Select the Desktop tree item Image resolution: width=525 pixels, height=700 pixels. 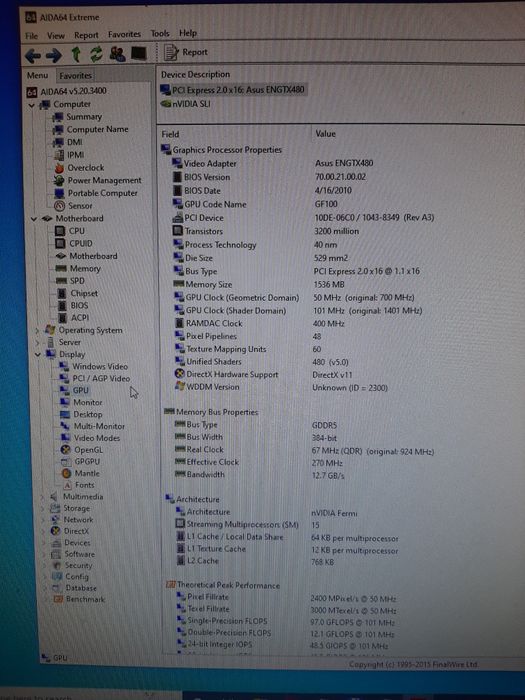pyautogui.click(x=82, y=415)
